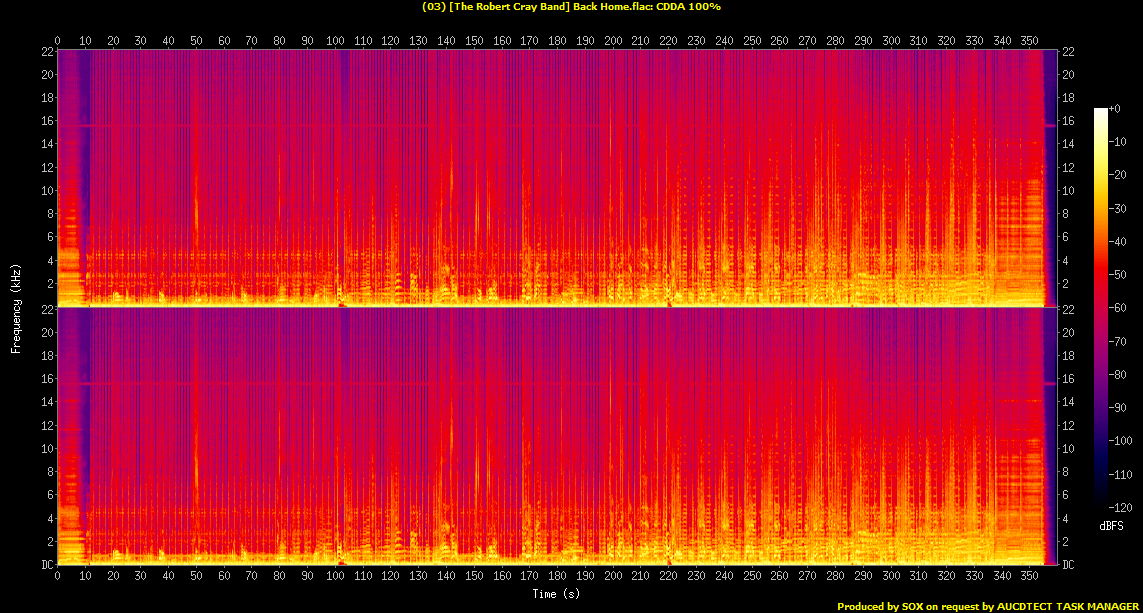Viewport: 1143px width, 613px height.
Task: Select the 200 s mark on top time axis
Action: click(613, 40)
